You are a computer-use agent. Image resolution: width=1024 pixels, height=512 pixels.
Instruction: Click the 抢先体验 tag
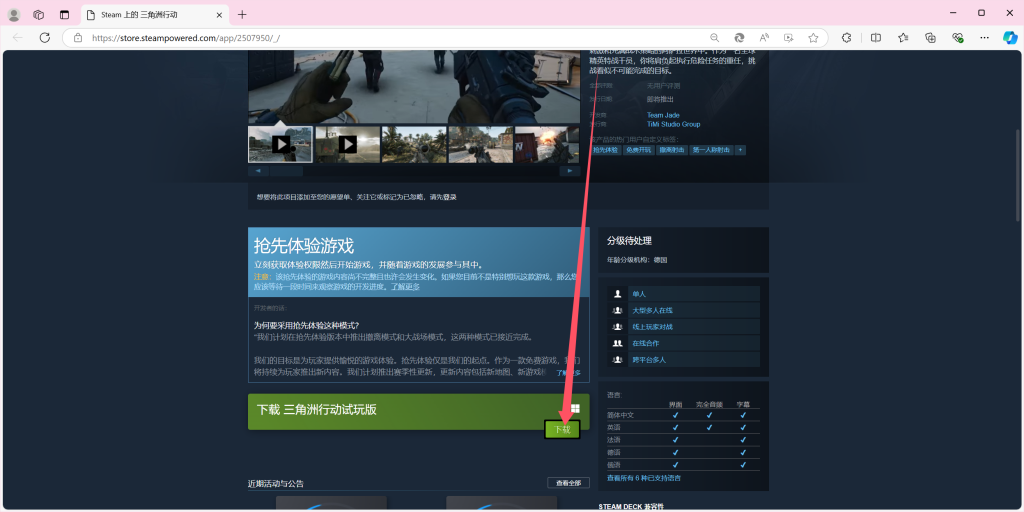[605, 150]
